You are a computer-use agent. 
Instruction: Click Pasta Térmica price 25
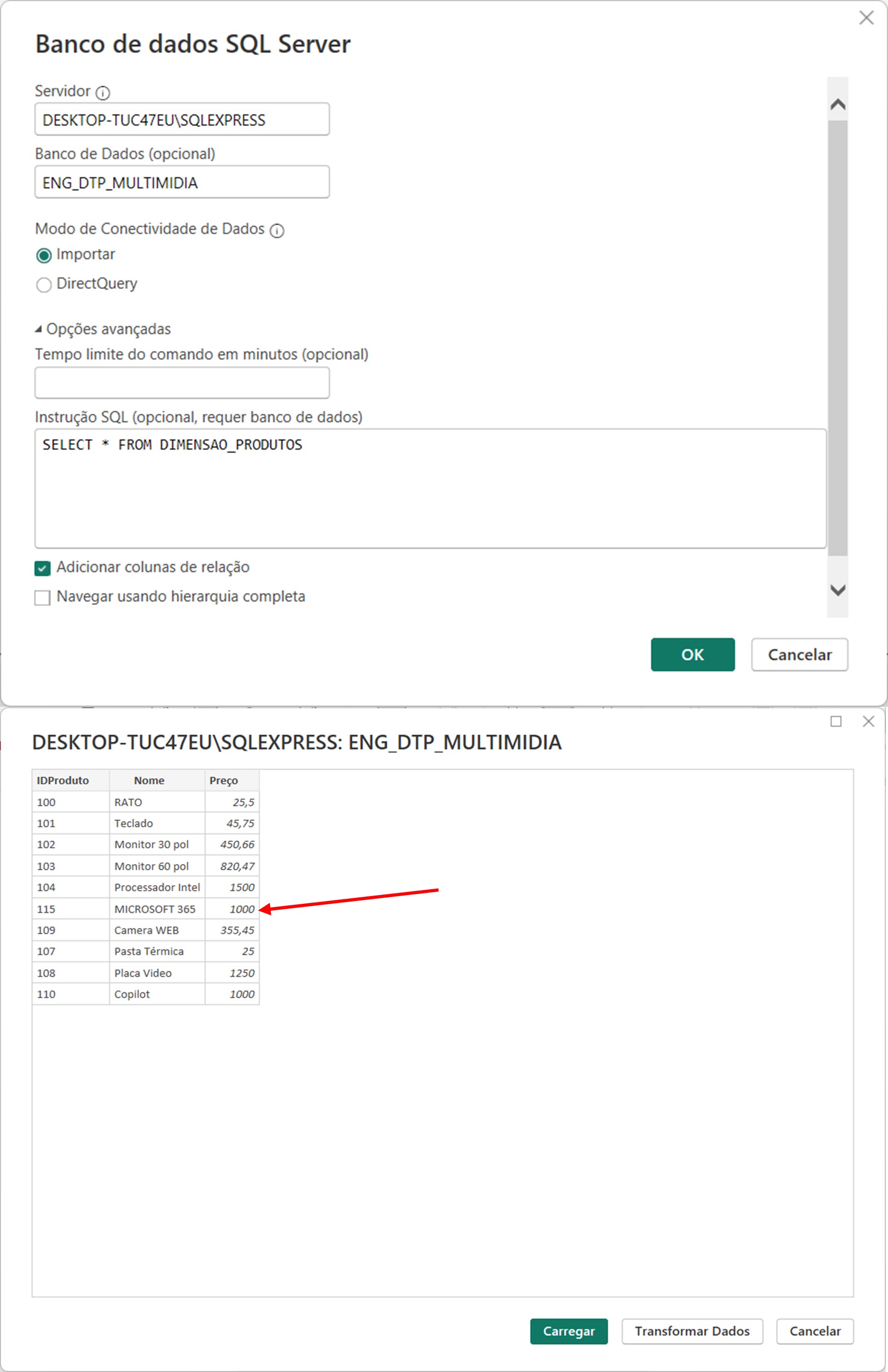click(x=232, y=951)
